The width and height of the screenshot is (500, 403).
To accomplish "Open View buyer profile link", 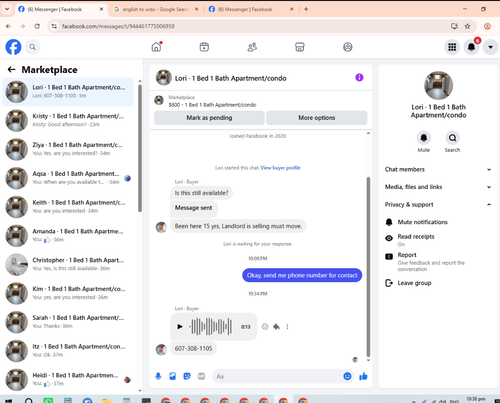I will pyautogui.click(x=280, y=168).
